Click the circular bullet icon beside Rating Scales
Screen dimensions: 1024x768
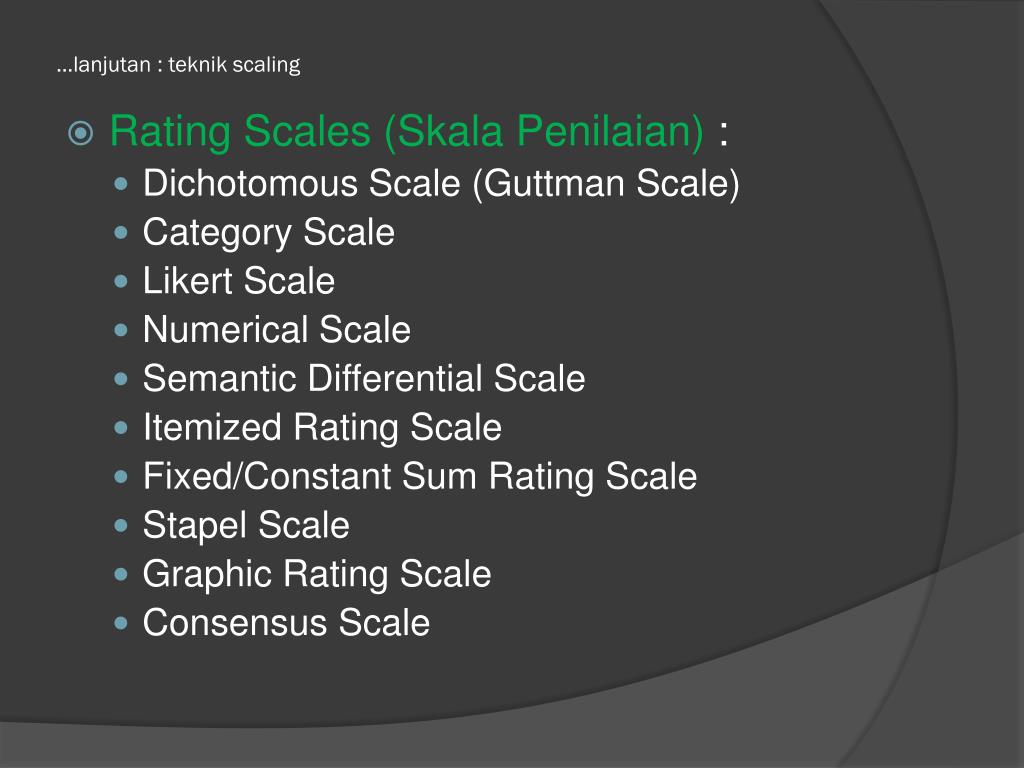(x=81, y=133)
